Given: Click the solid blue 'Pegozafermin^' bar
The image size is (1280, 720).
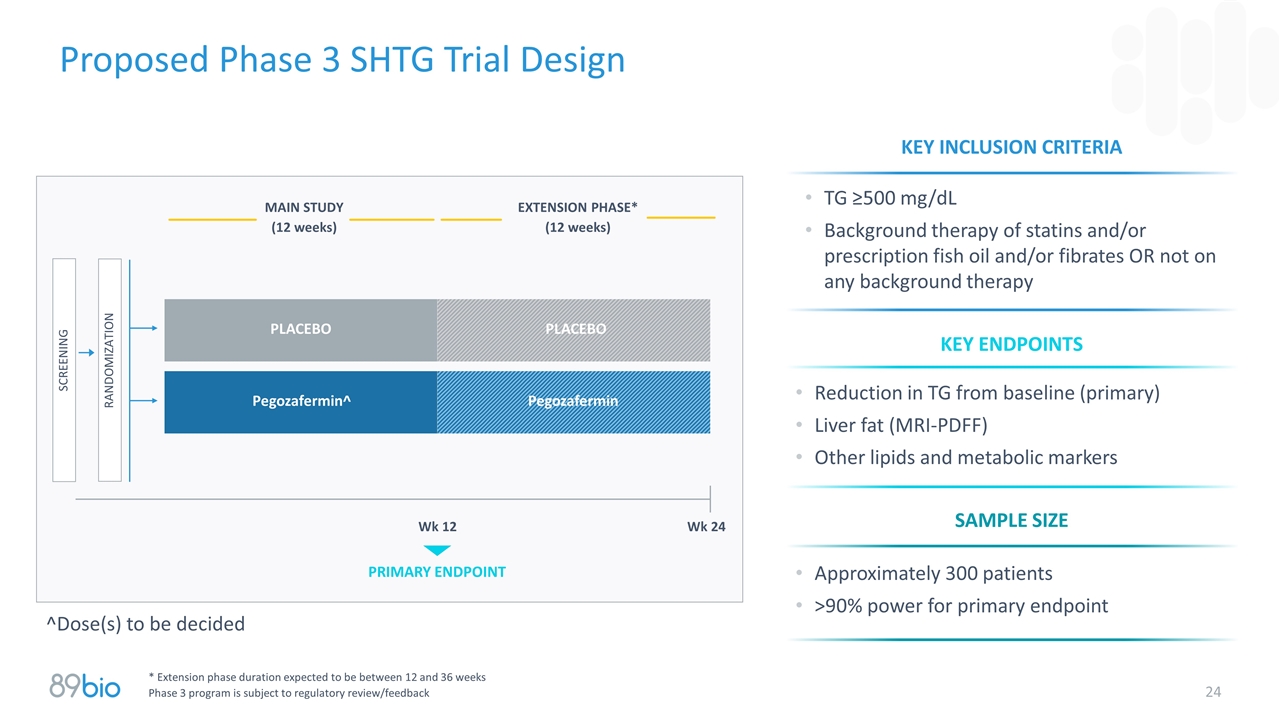Looking at the screenshot, I should coord(301,402).
